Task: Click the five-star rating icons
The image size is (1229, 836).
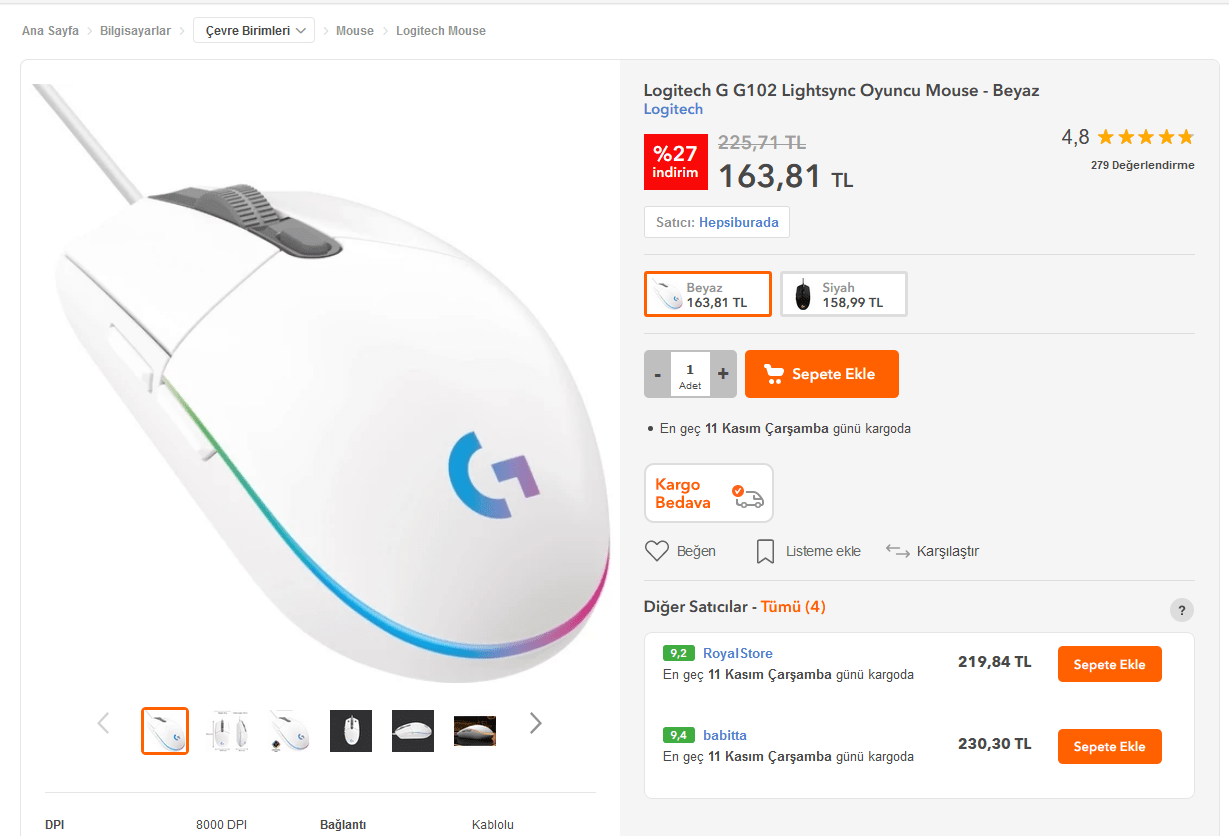Action: [x=1145, y=137]
